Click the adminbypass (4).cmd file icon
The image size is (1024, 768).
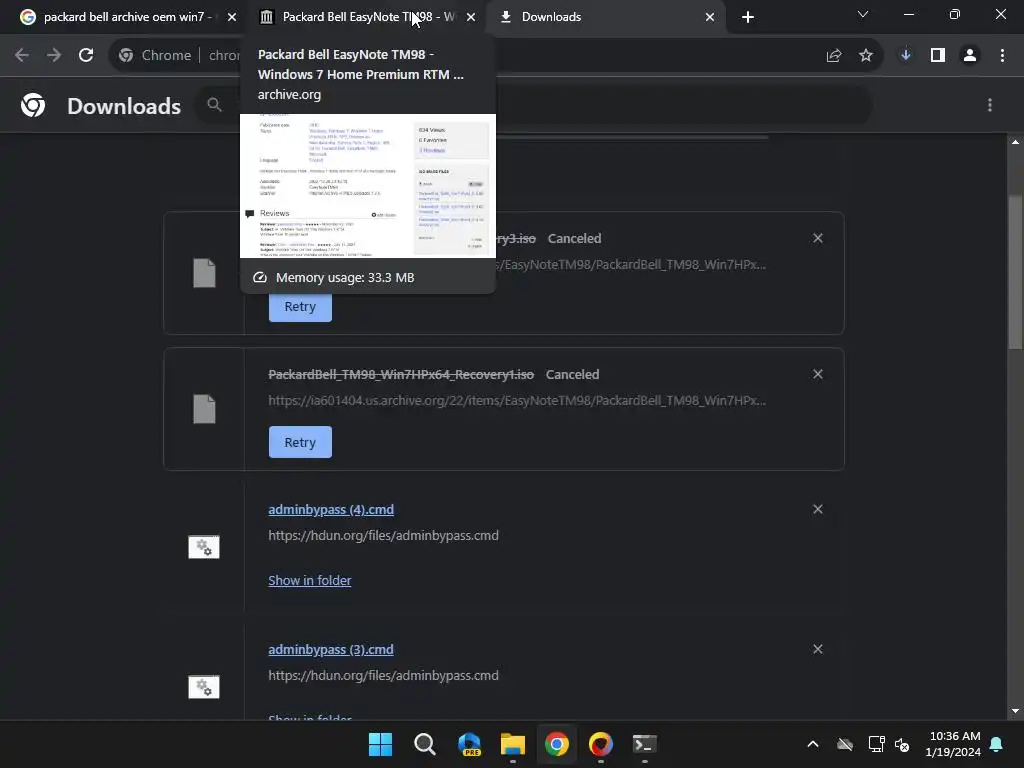click(x=204, y=547)
